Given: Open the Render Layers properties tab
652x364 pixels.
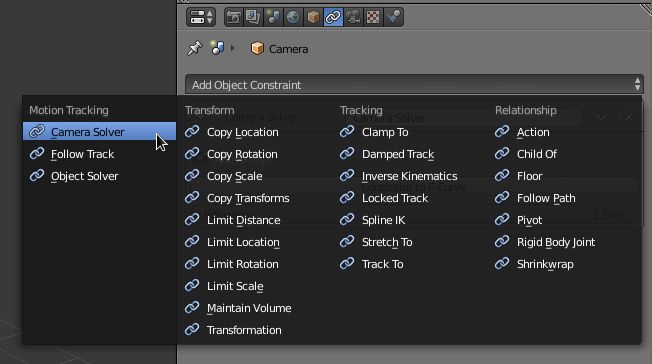Looking at the screenshot, I should click(253, 17).
